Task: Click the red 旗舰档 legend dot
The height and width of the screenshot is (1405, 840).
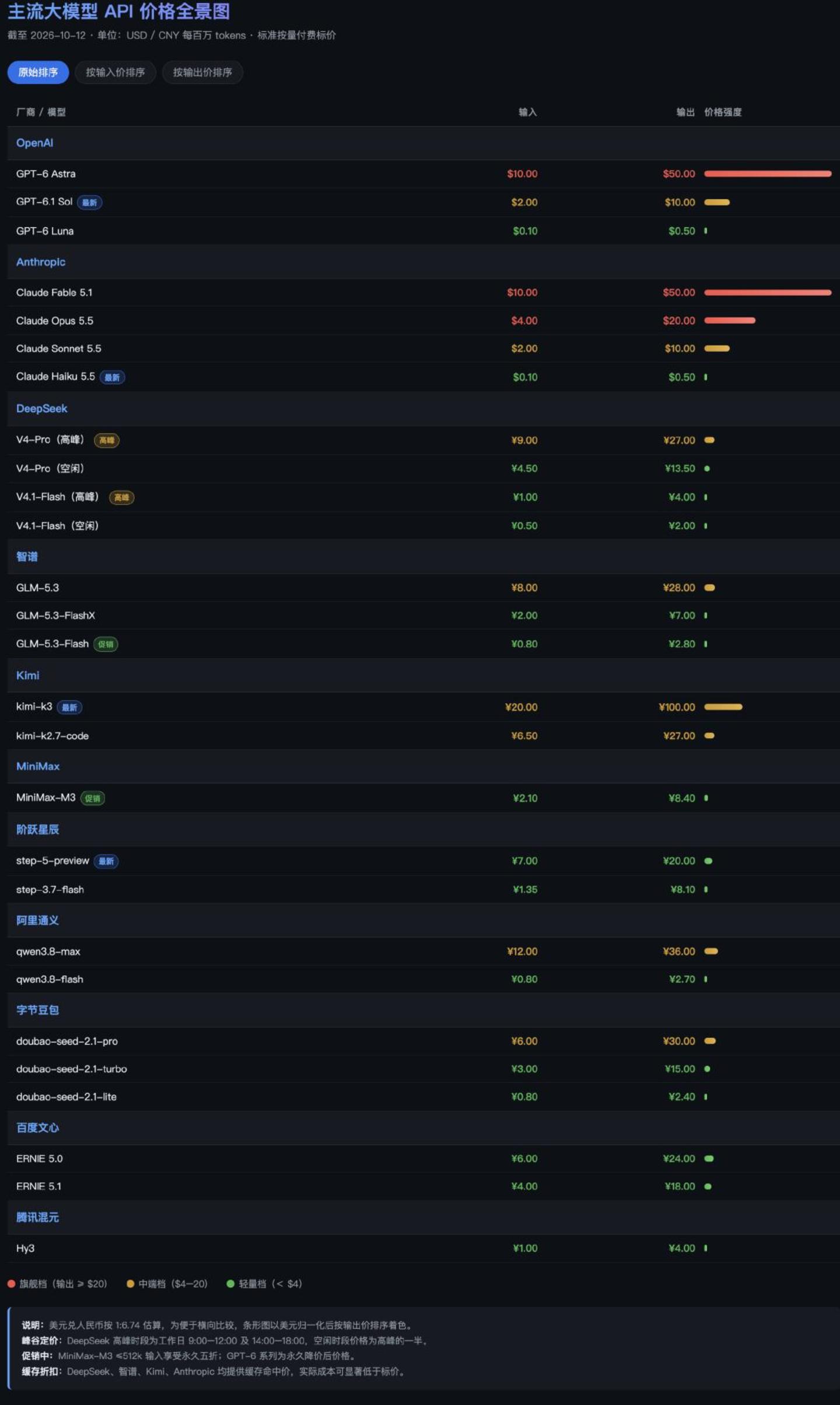Action: tap(11, 1284)
